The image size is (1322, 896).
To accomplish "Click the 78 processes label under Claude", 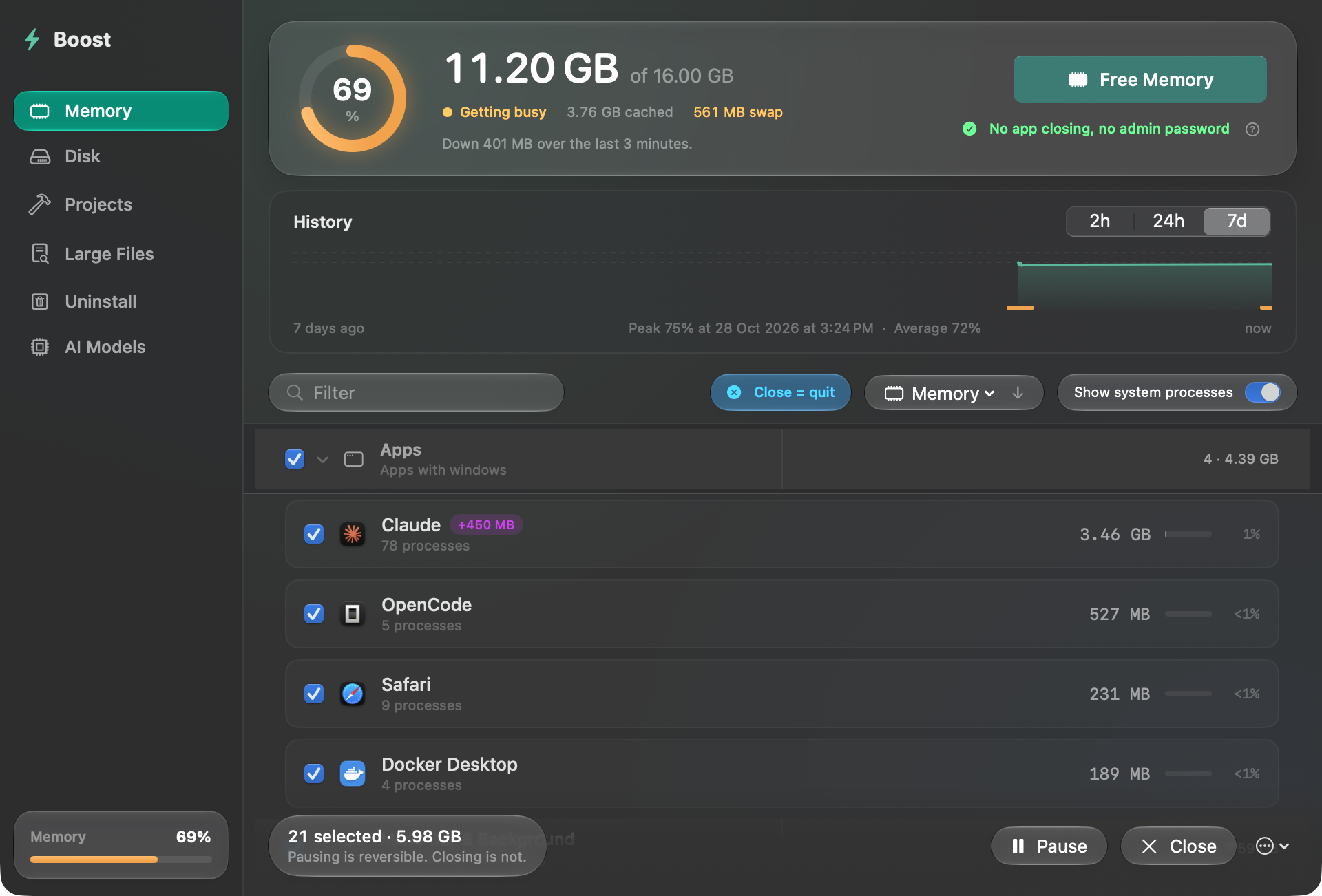I will coord(426,546).
